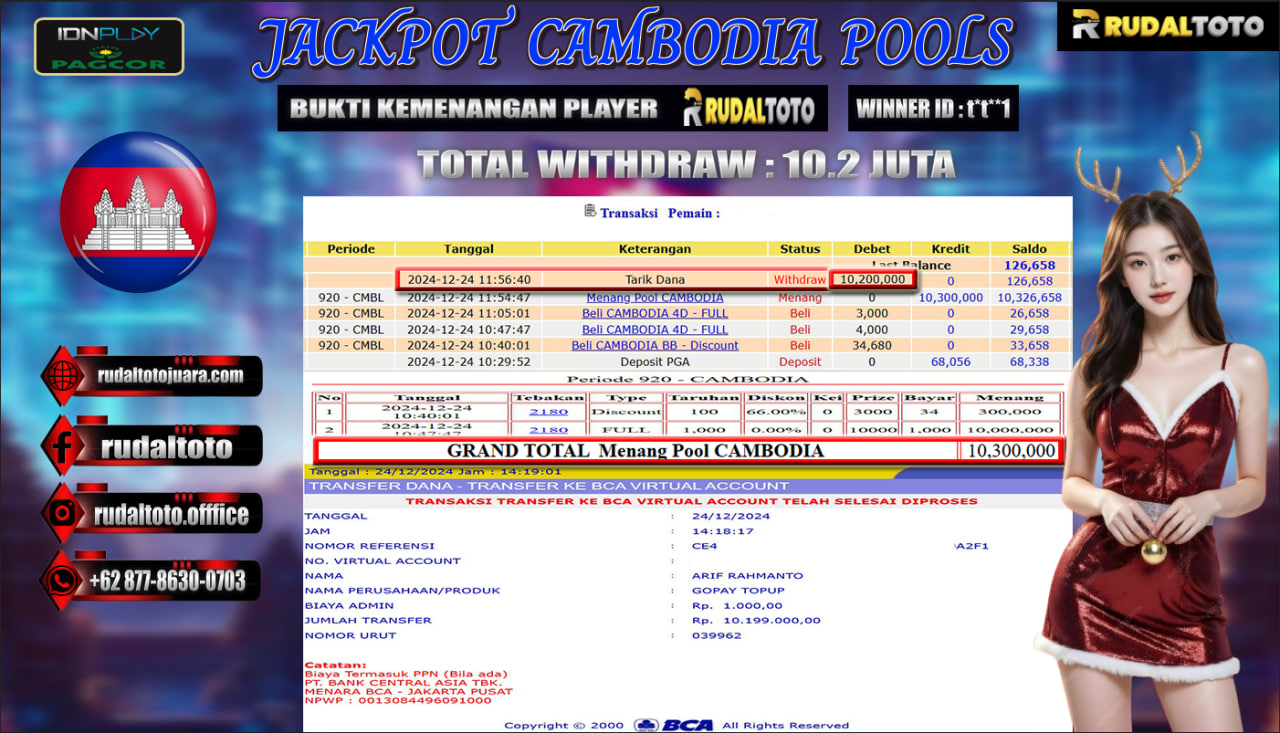Click the 039962 nomor urut value
Viewport: 1280px width, 733px height.
716,635
